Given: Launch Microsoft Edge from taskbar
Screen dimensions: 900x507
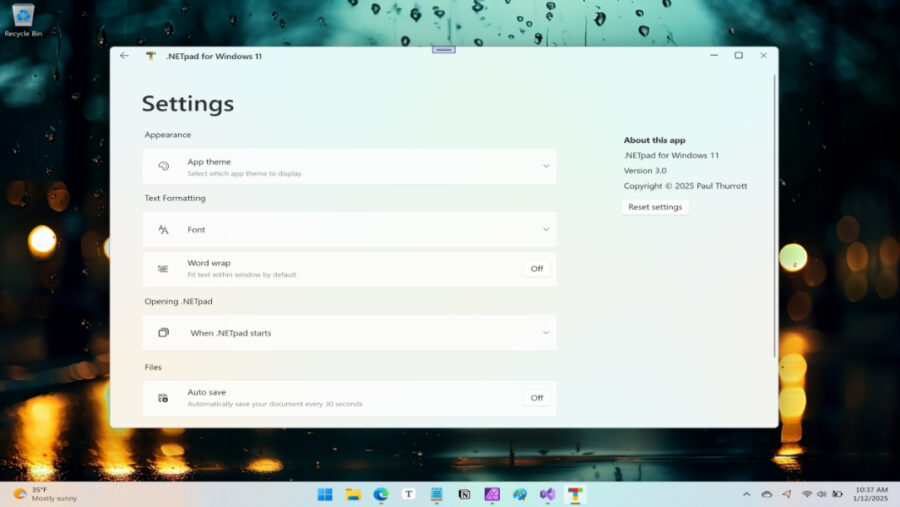Looking at the screenshot, I should click(381, 494).
